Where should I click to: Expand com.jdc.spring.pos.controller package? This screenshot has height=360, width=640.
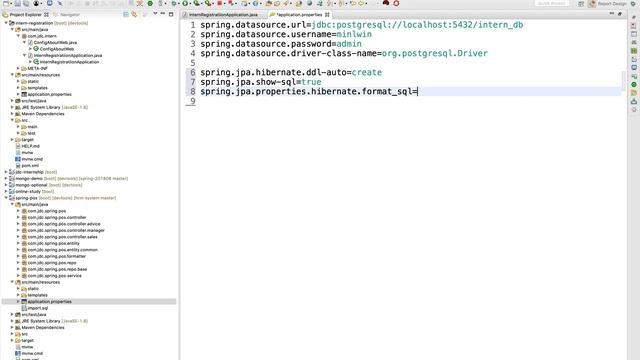click(18, 218)
